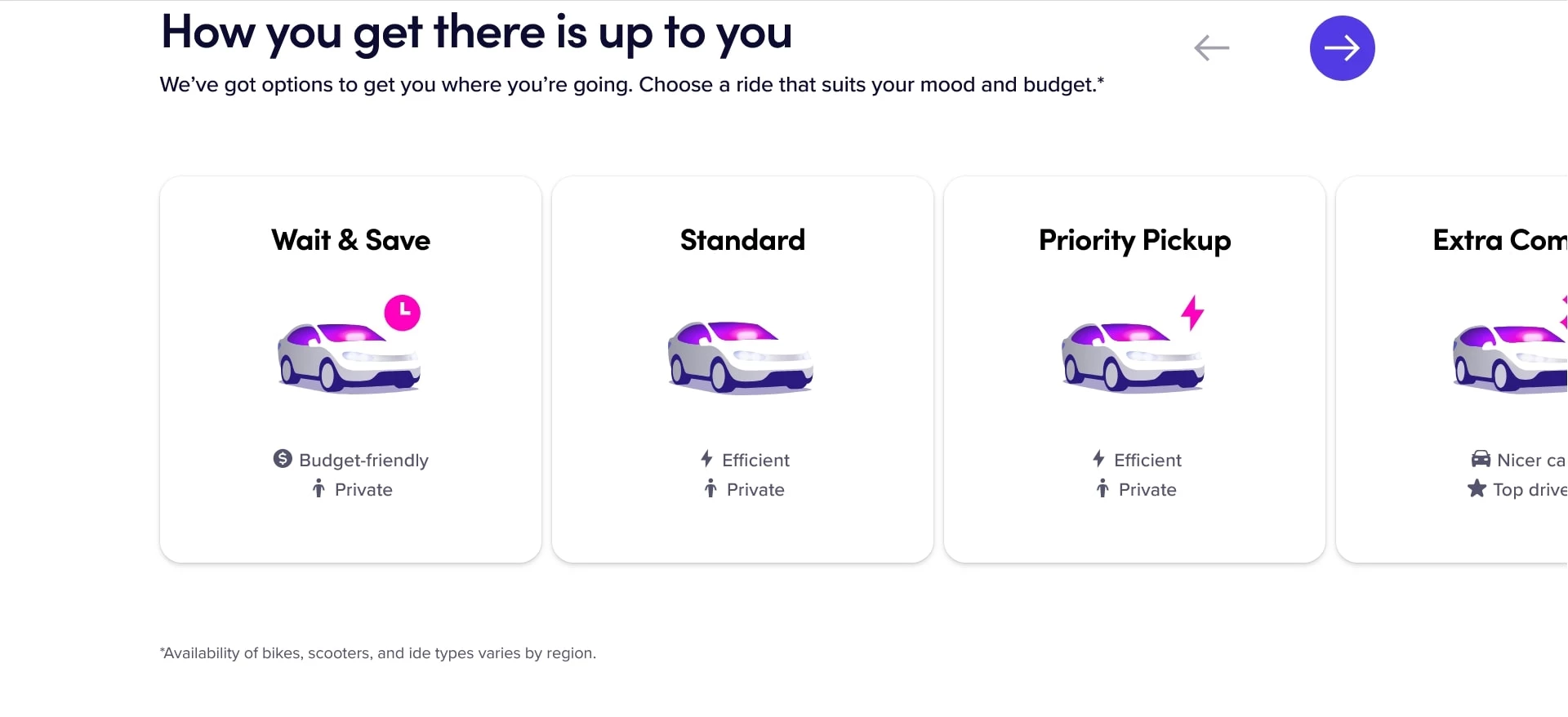Select the Wait & Save ride card

click(x=350, y=367)
